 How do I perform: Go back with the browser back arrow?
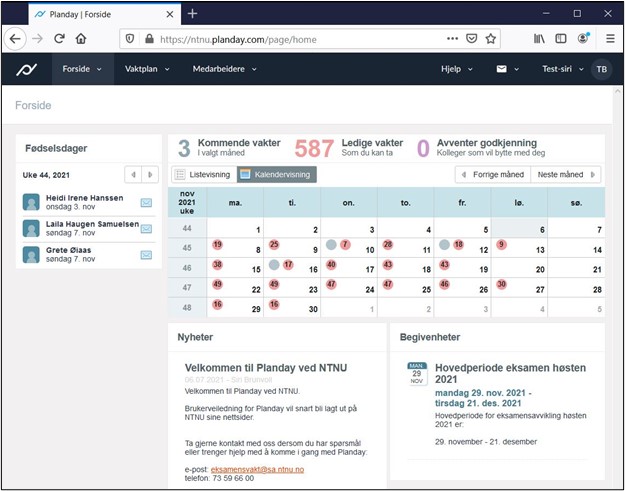[15, 39]
